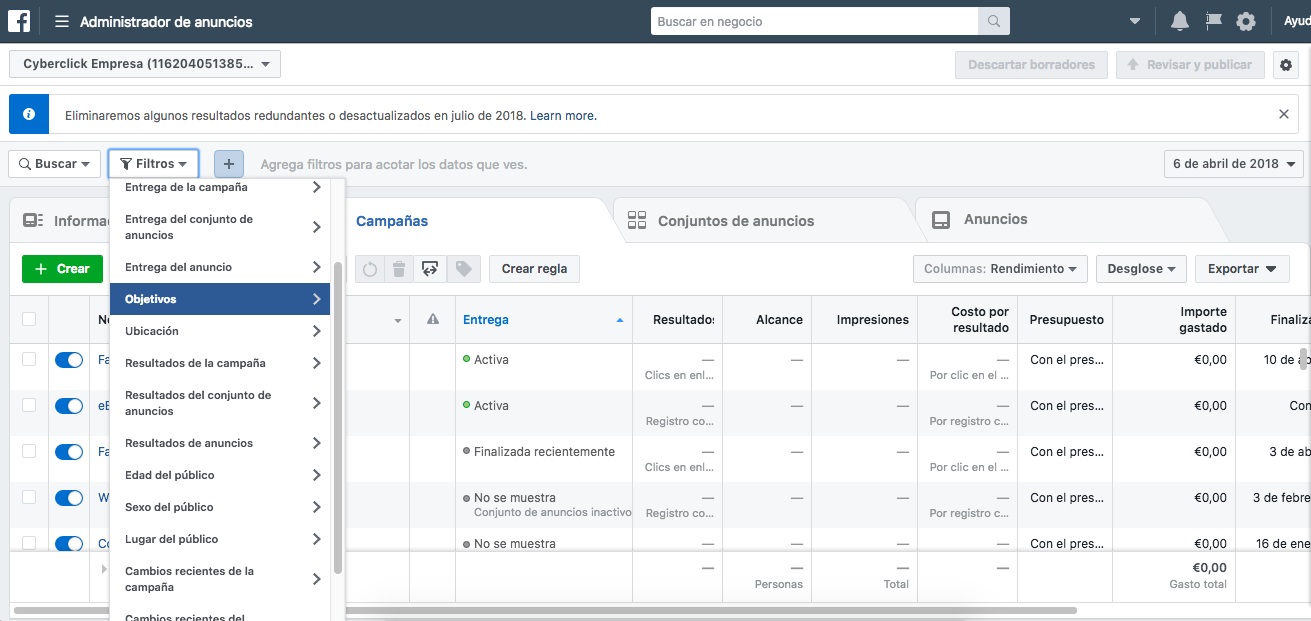Select Objetivos in the filters menu

220,299
